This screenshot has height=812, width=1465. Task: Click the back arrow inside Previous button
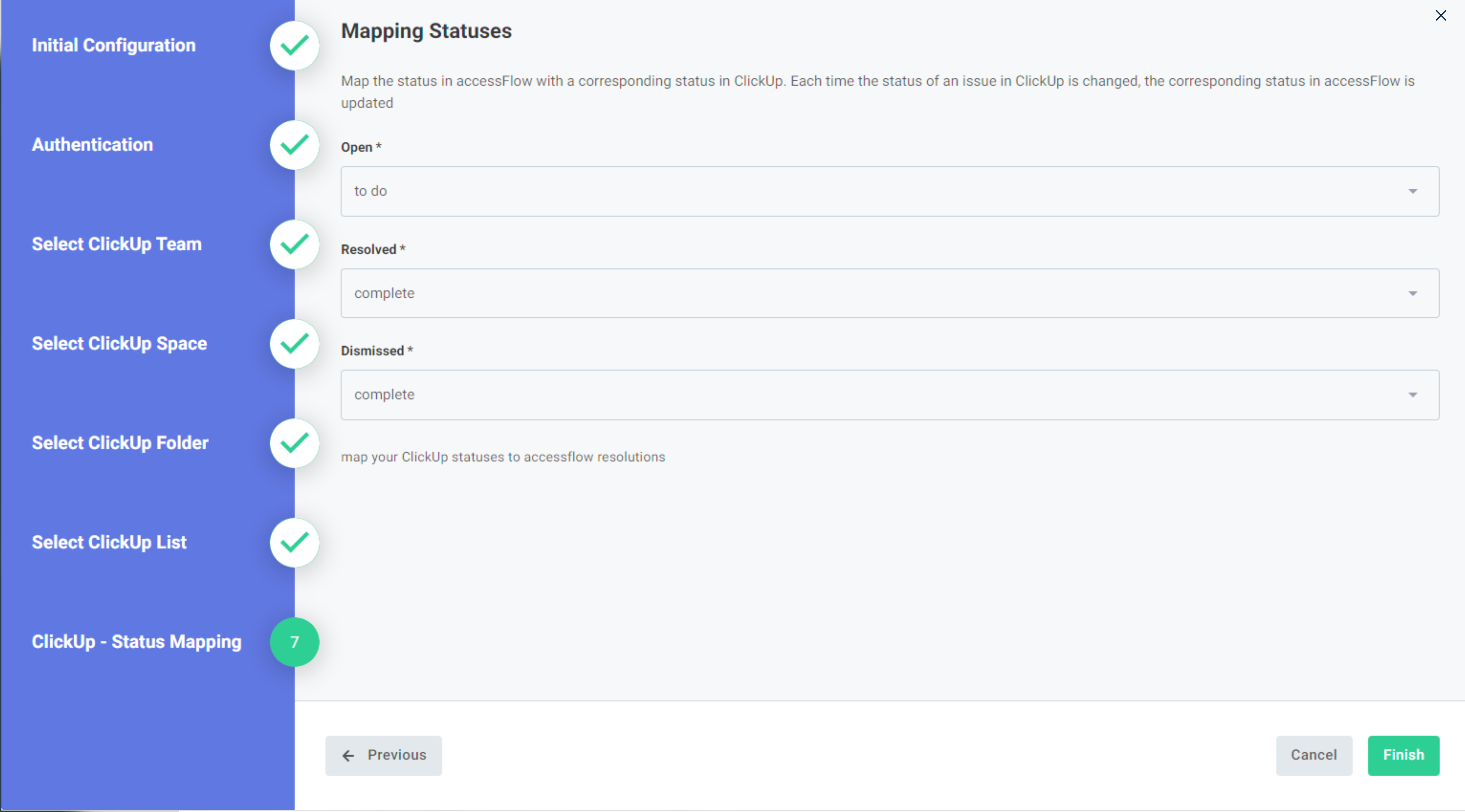pyautogui.click(x=349, y=755)
